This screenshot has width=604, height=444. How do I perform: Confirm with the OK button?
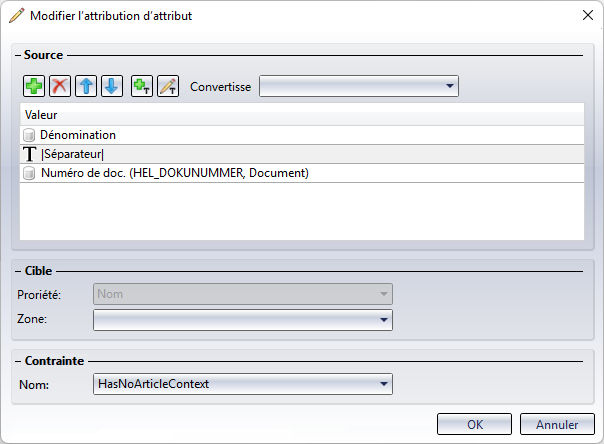tap(474, 424)
